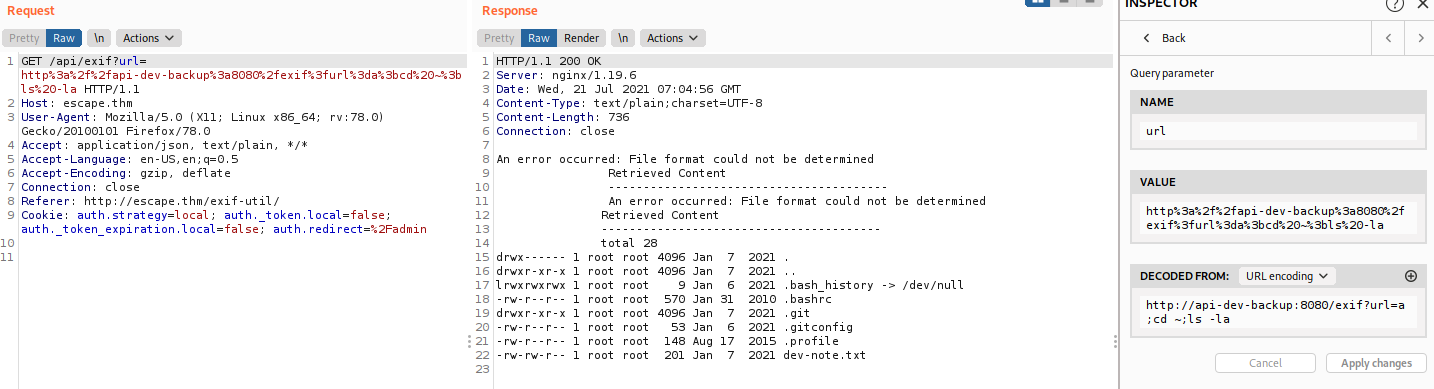Click the 'DECODED FROM:' label
Screen dimensions: 1434x389
1186,276
